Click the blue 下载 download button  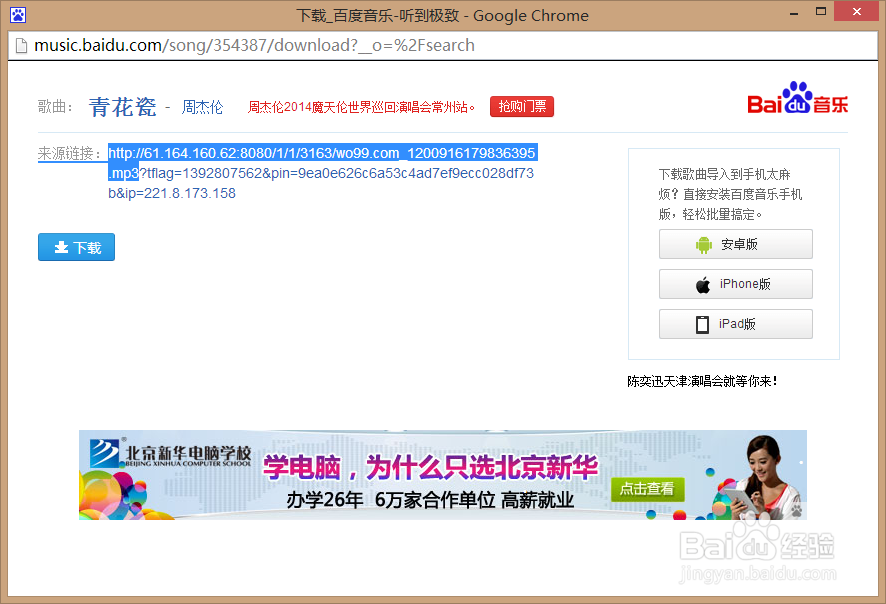pyautogui.click(x=76, y=247)
